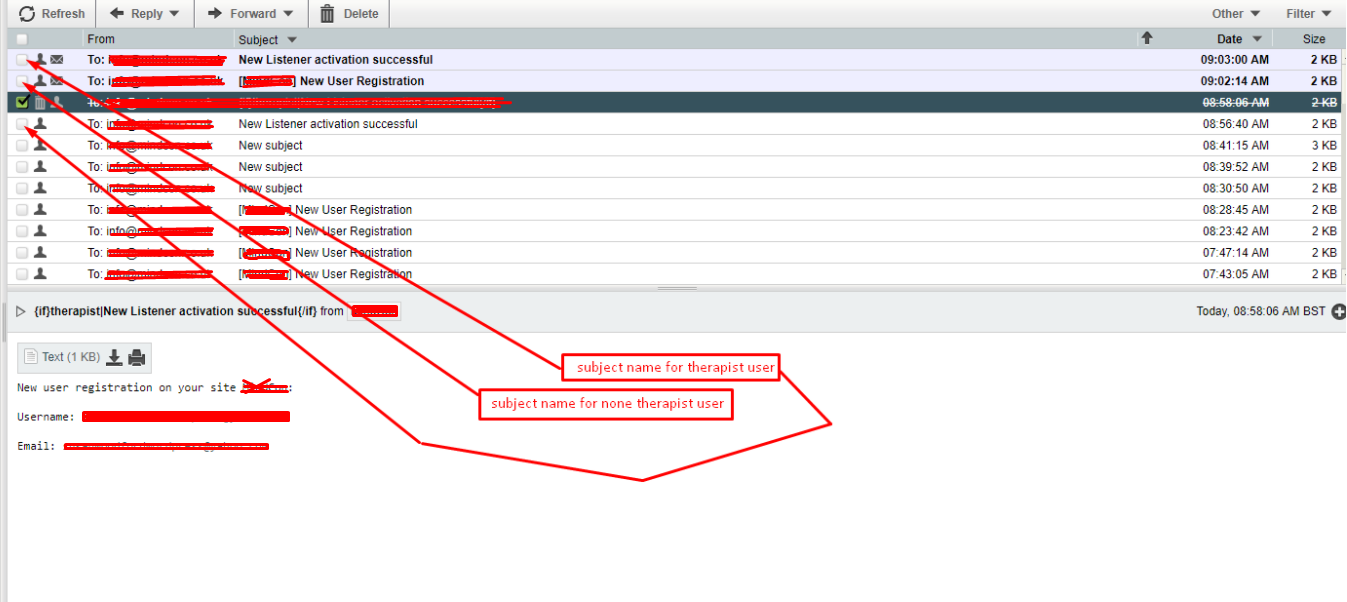Click the printer icon to print the message
The image size is (1347, 602).
point(137,357)
